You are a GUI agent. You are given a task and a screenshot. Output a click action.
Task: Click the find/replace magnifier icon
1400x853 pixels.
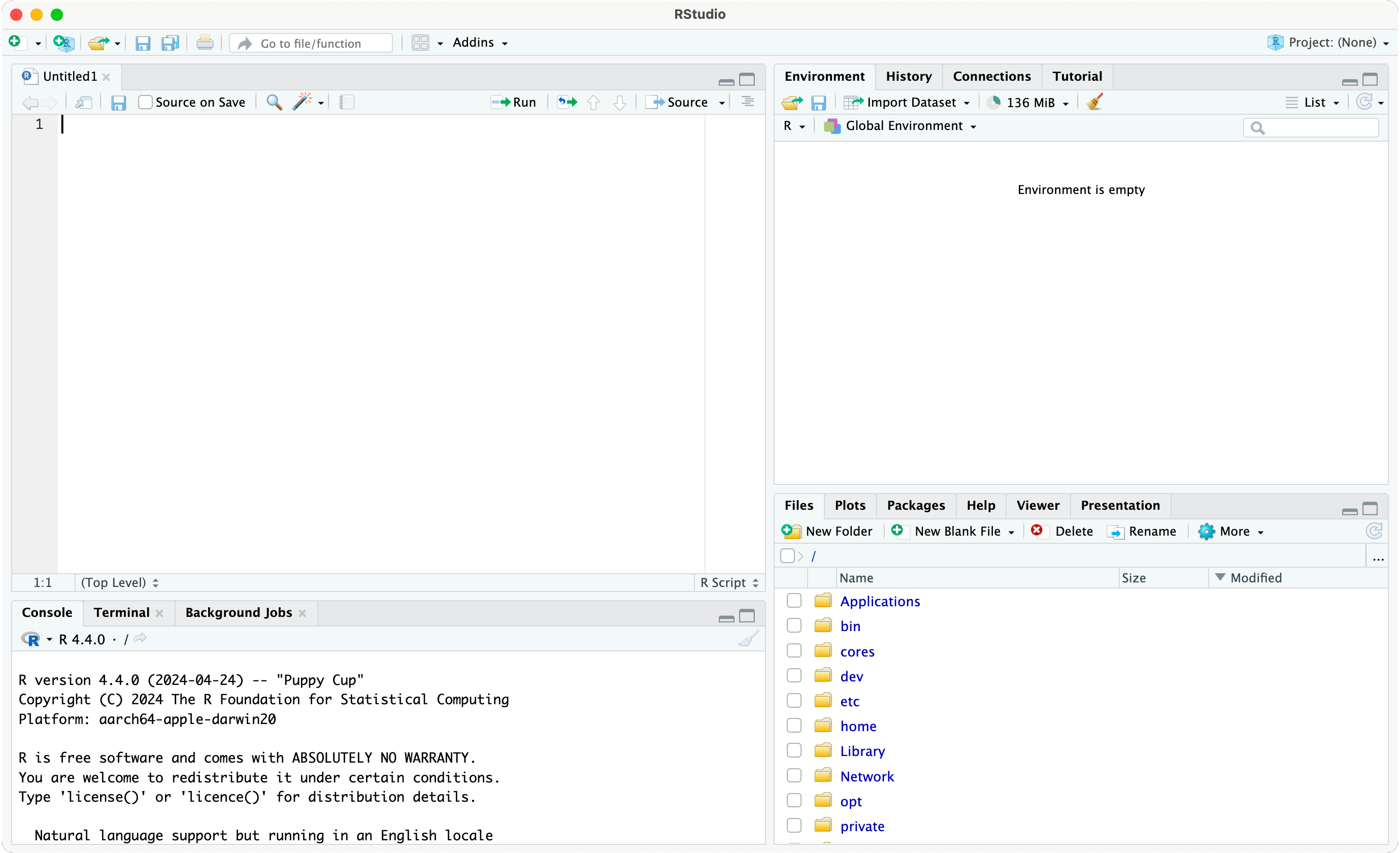275,102
